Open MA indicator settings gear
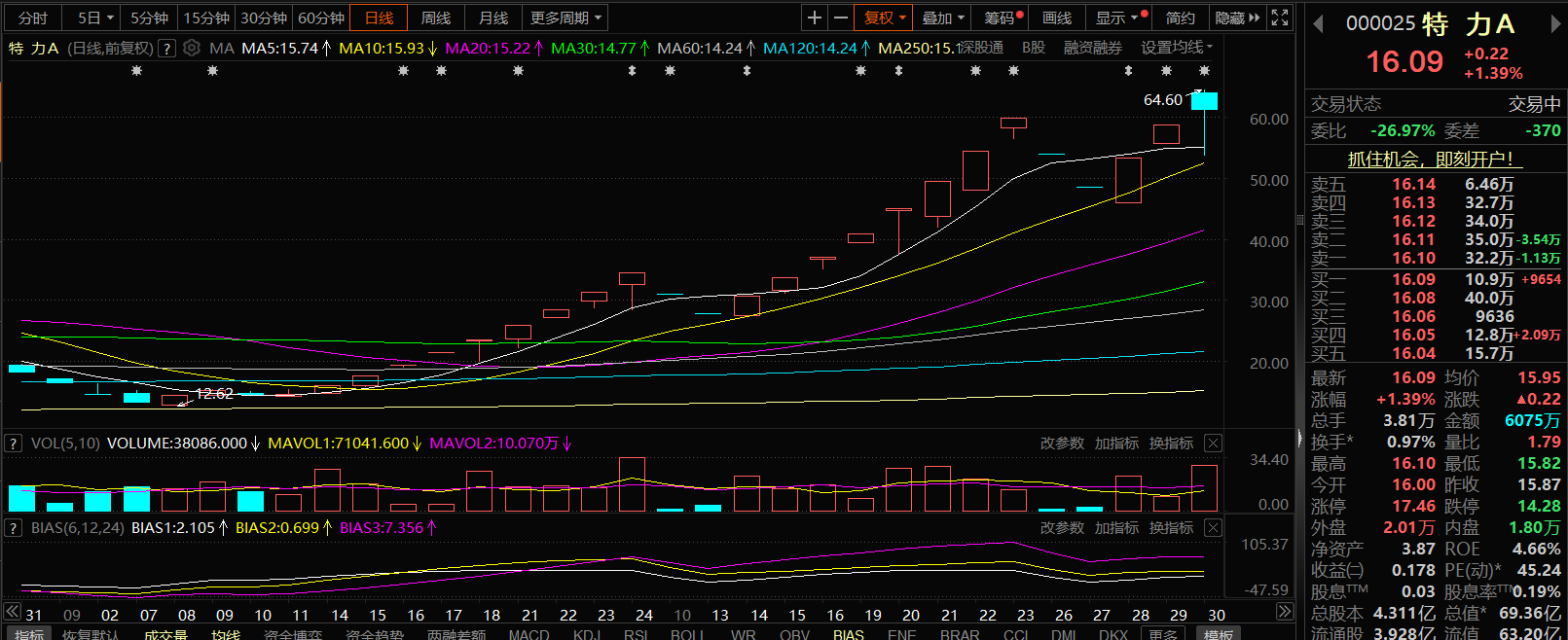The height and width of the screenshot is (640, 1568). pos(192,48)
